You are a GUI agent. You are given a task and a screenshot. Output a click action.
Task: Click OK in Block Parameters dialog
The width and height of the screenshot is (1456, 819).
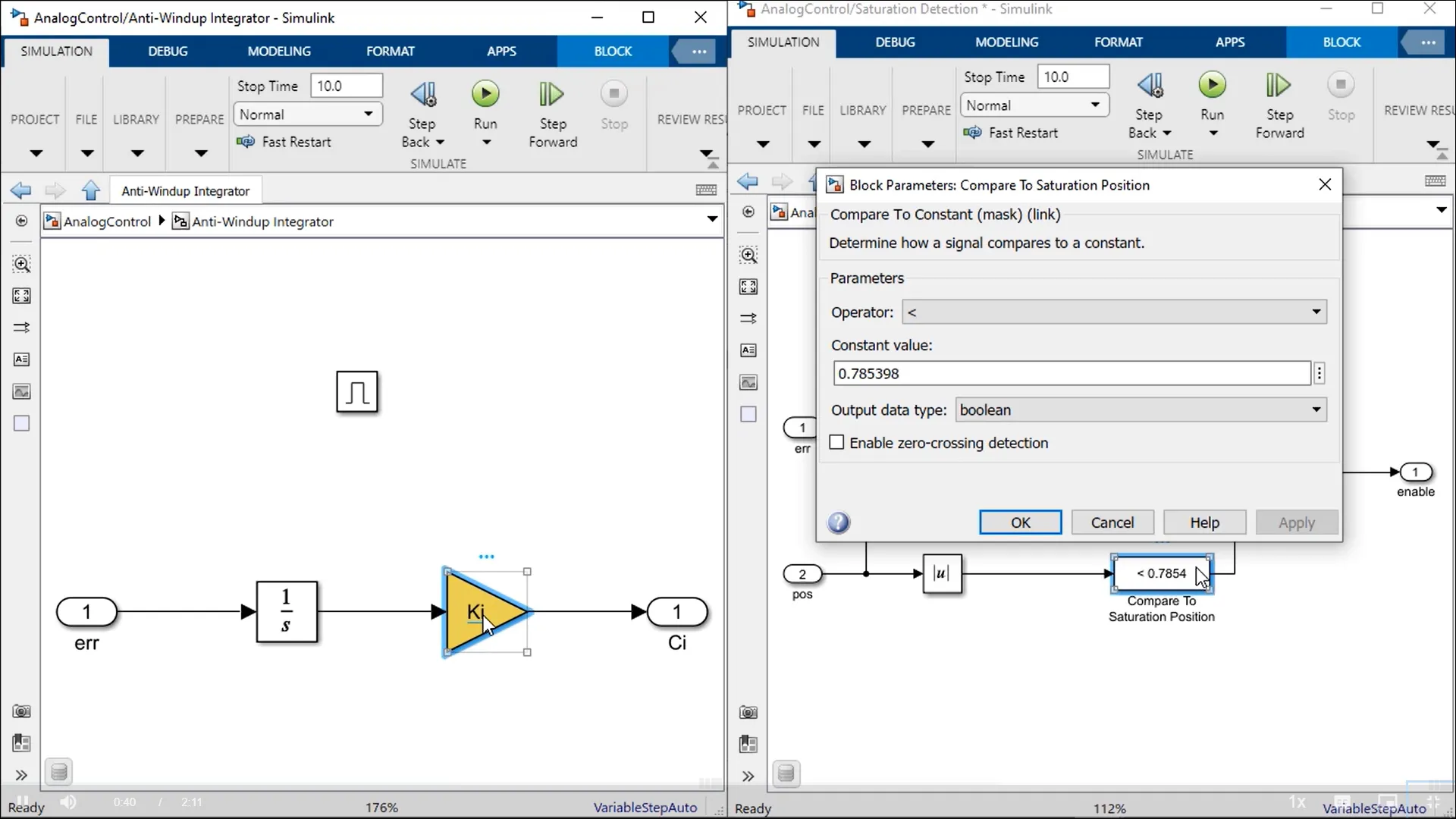click(1020, 522)
